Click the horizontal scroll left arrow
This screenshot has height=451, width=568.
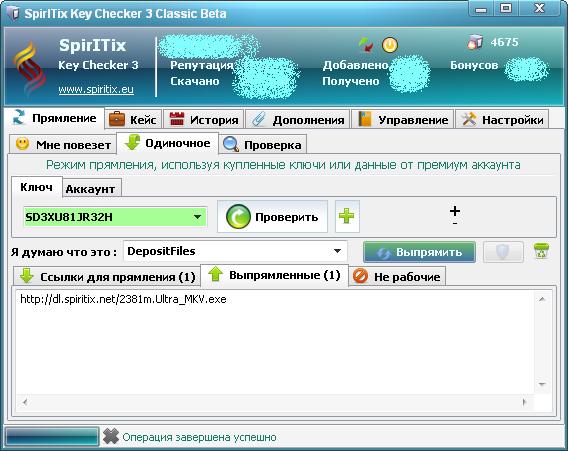pyautogui.click(x=25, y=402)
